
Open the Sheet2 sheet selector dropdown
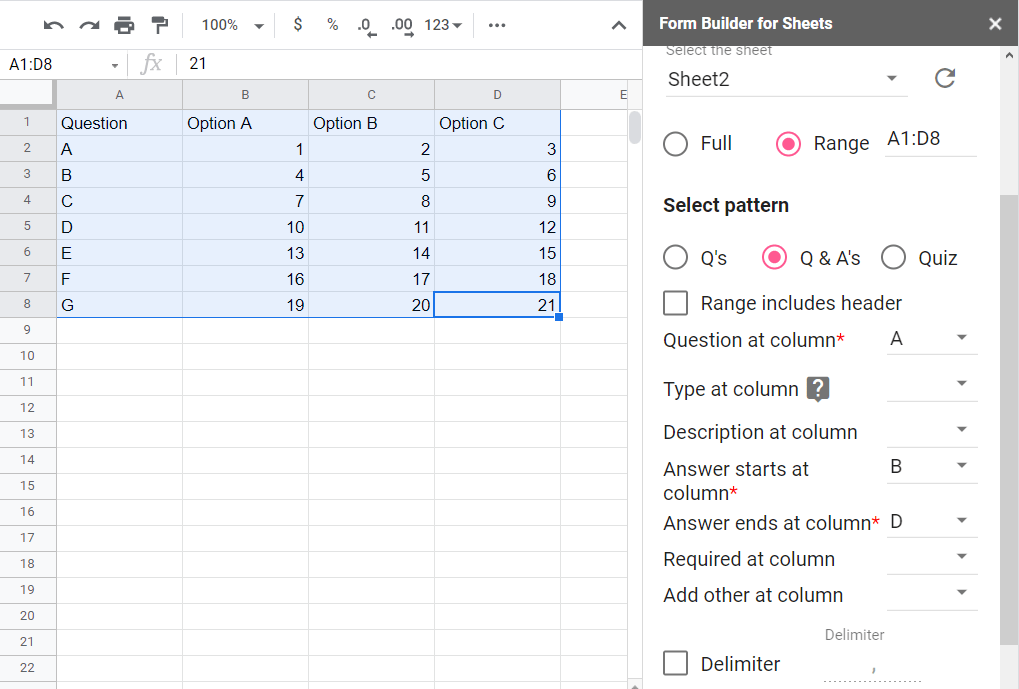[786, 79]
